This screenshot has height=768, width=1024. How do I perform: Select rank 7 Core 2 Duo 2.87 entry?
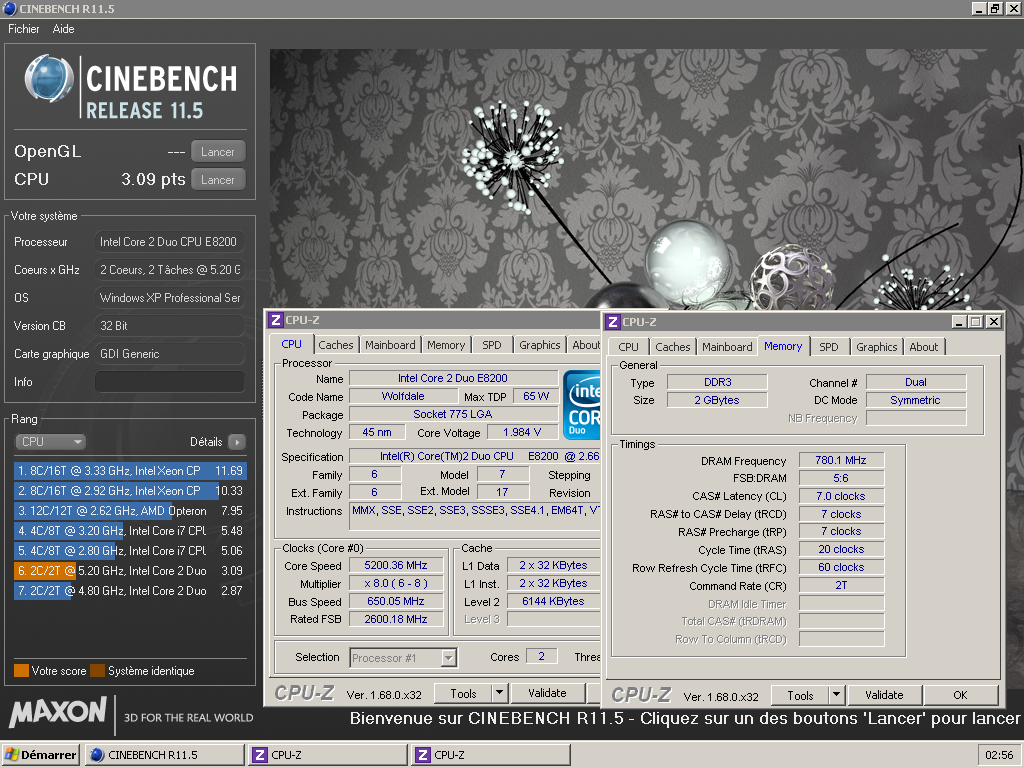click(x=130, y=590)
